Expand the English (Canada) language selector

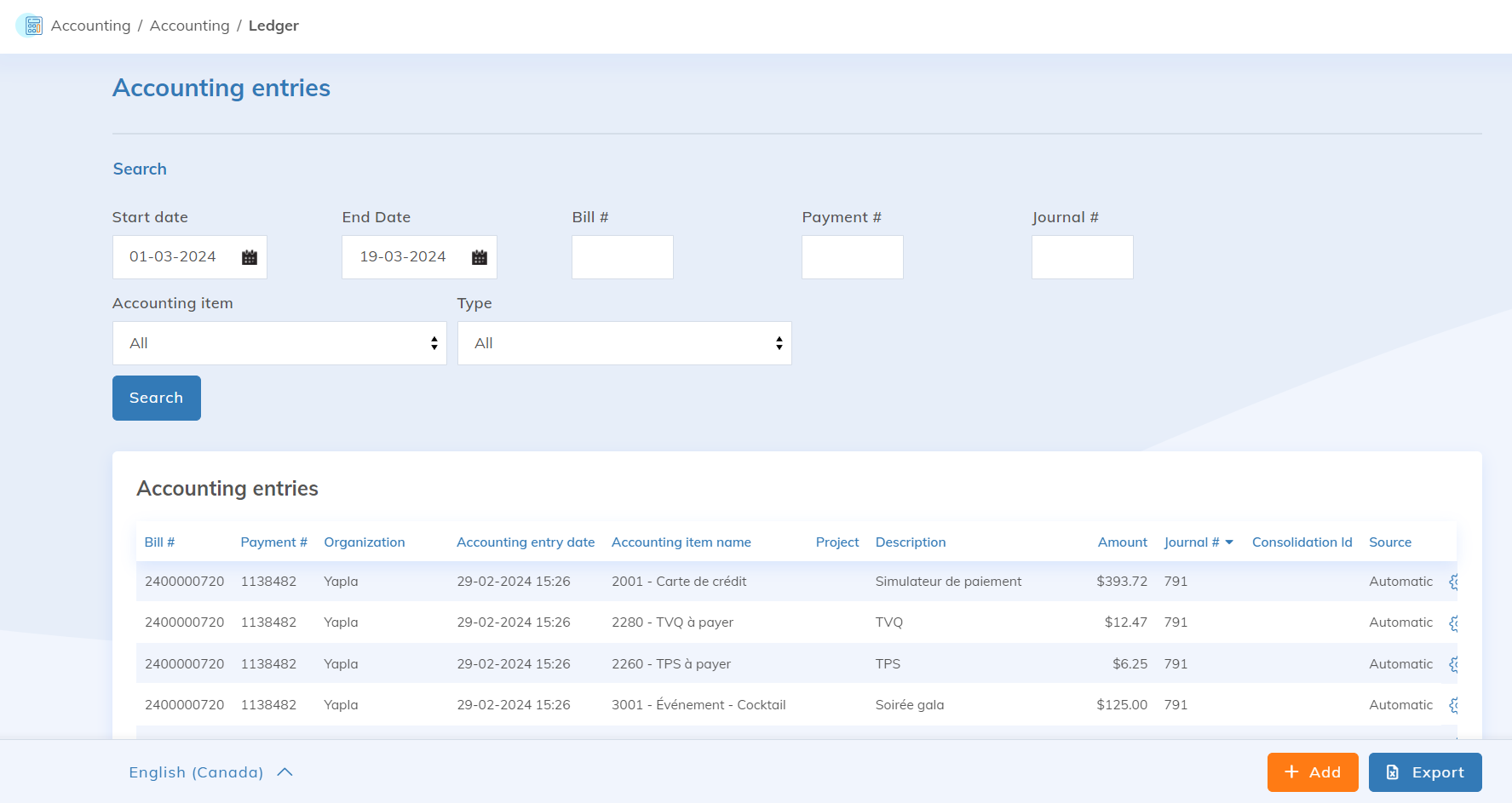(210, 772)
